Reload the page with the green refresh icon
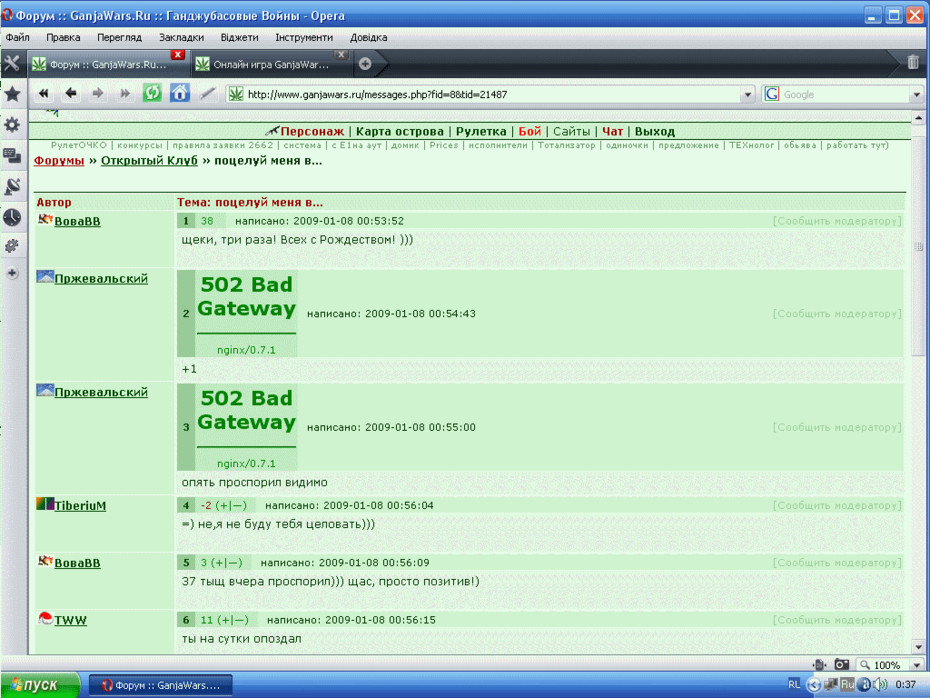Screen dimensions: 930x698 (x=152, y=93)
